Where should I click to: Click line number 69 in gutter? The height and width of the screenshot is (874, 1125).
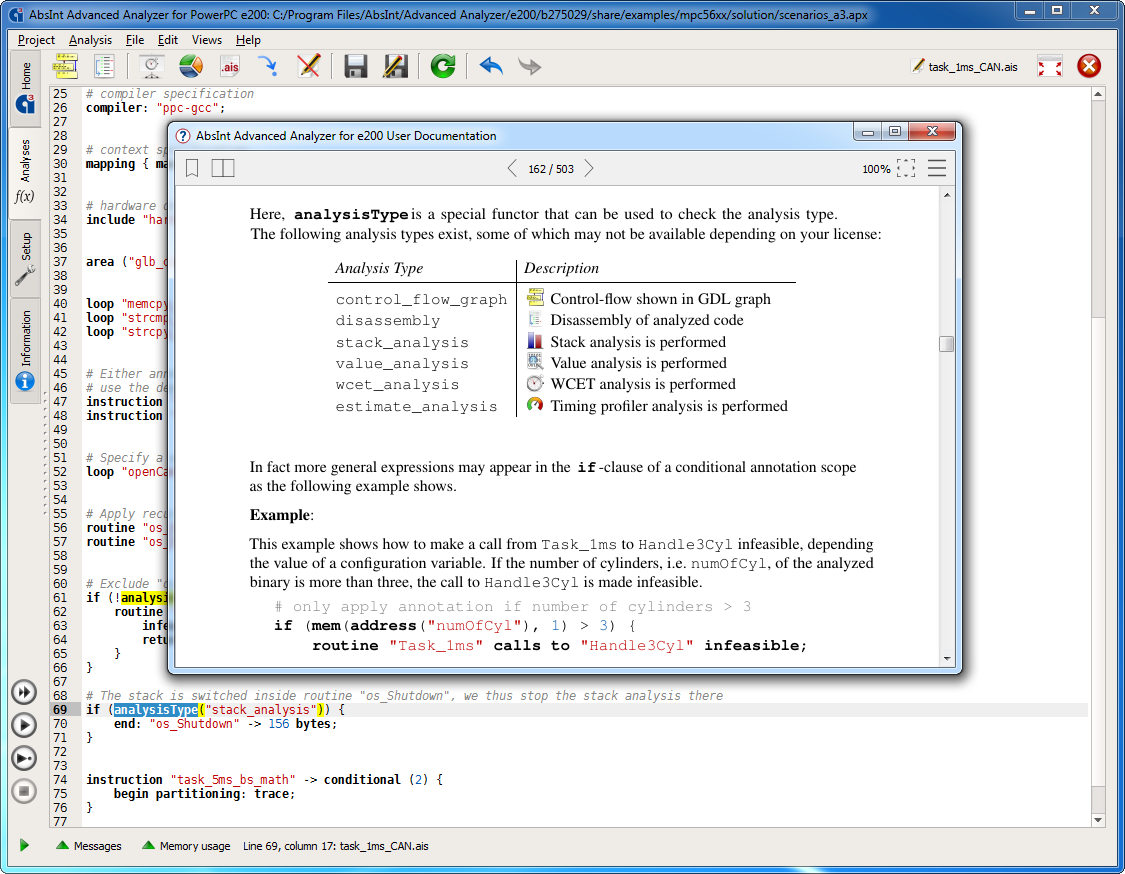(x=60, y=710)
